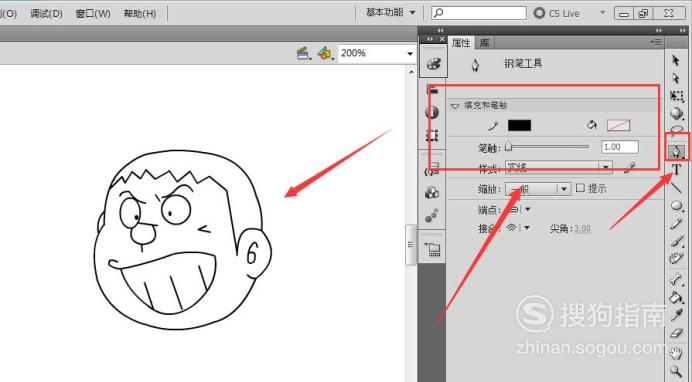Open the 帮助(H) menu
Viewport: 692px width, 382px height.
click(139, 14)
